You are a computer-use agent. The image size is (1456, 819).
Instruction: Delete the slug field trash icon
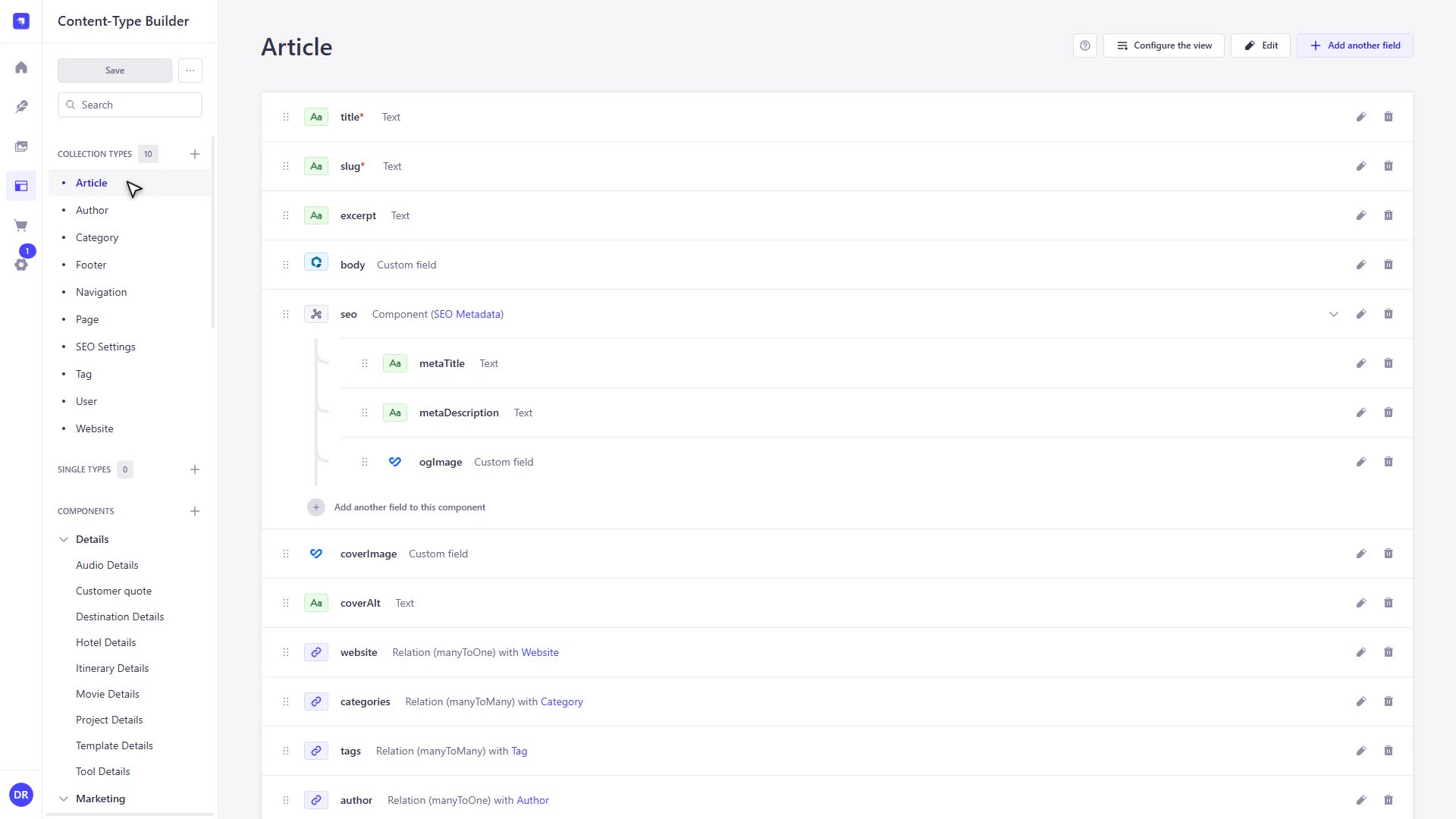tap(1389, 166)
